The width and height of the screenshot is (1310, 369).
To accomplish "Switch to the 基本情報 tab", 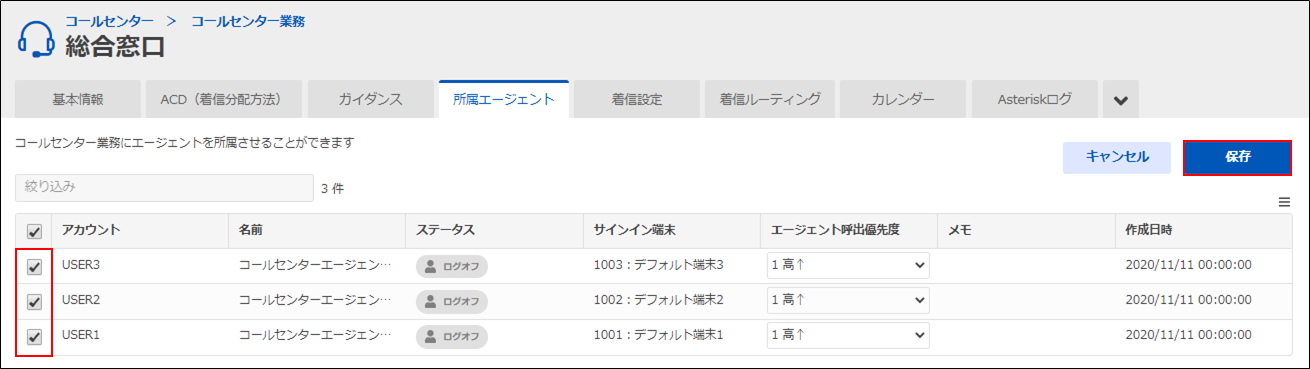I will pyautogui.click(x=78, y=100).
